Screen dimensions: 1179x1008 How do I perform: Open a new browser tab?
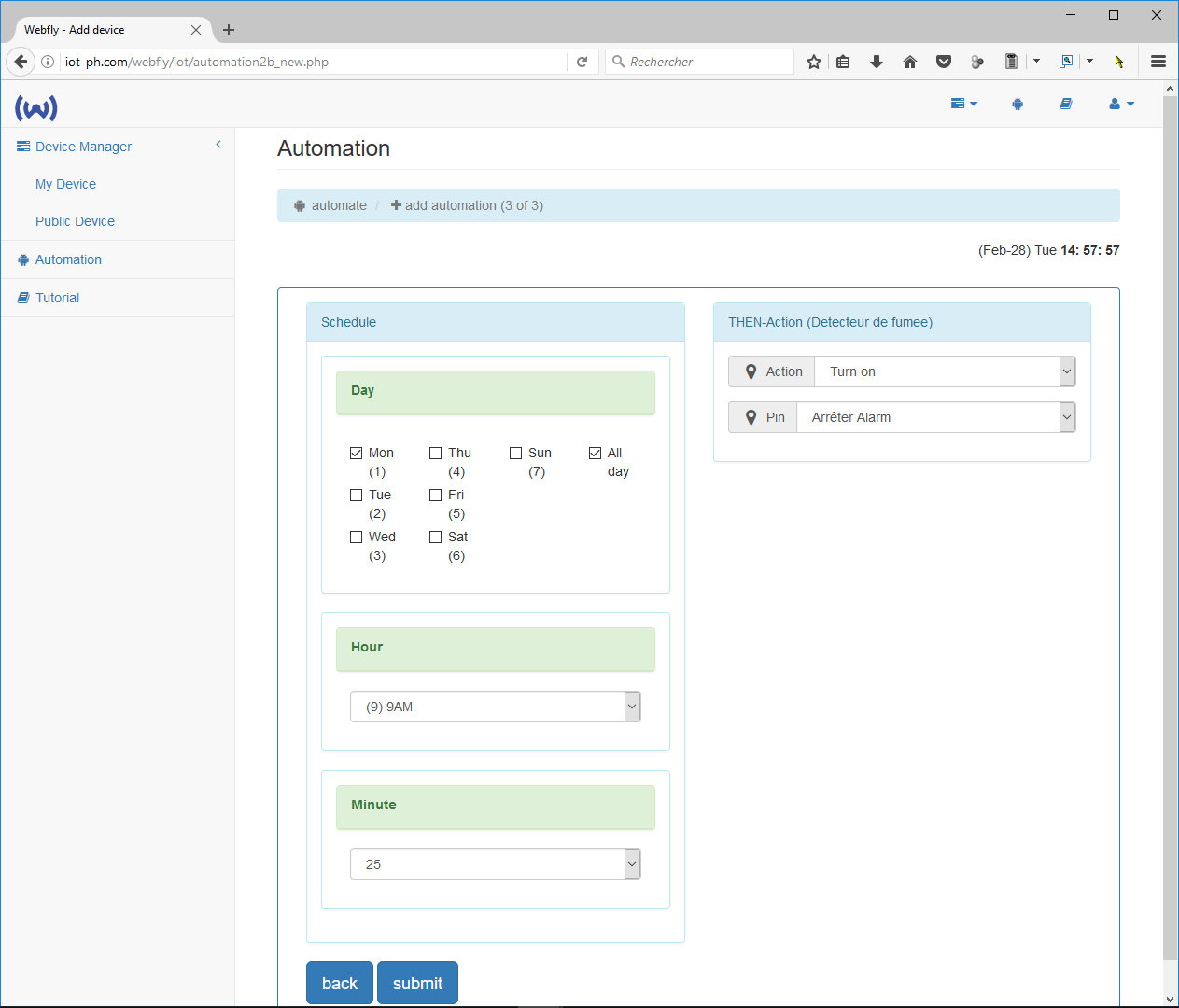point(229,30)
